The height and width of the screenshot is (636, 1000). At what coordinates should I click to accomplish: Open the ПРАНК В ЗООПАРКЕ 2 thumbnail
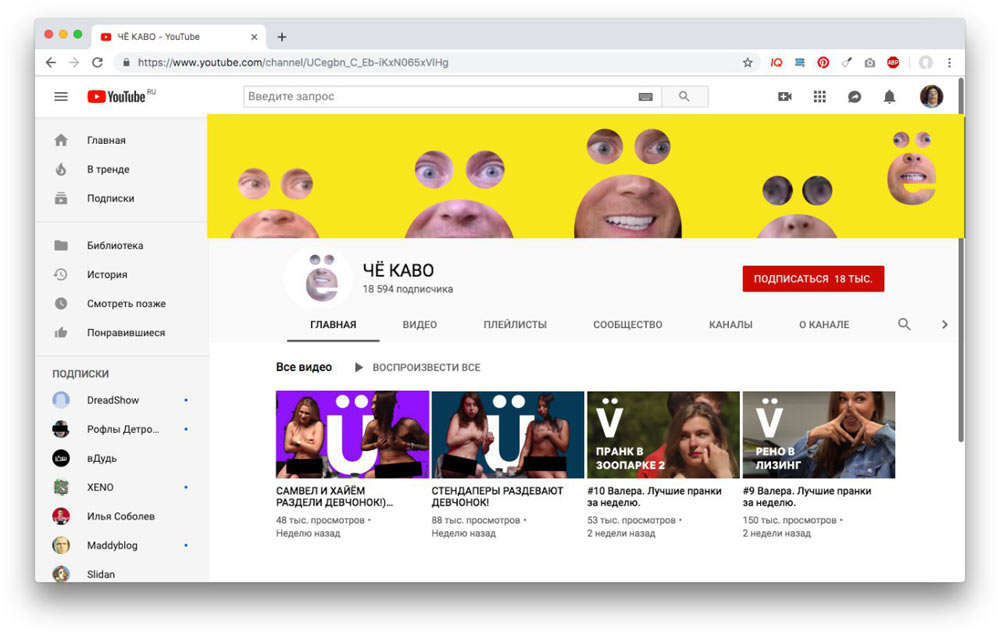pos(663,435)
